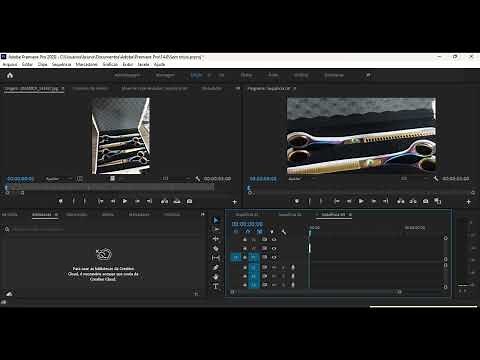Switch to the Cor workspace
Viewport: 480px width, 360px height.
(221, 75)
